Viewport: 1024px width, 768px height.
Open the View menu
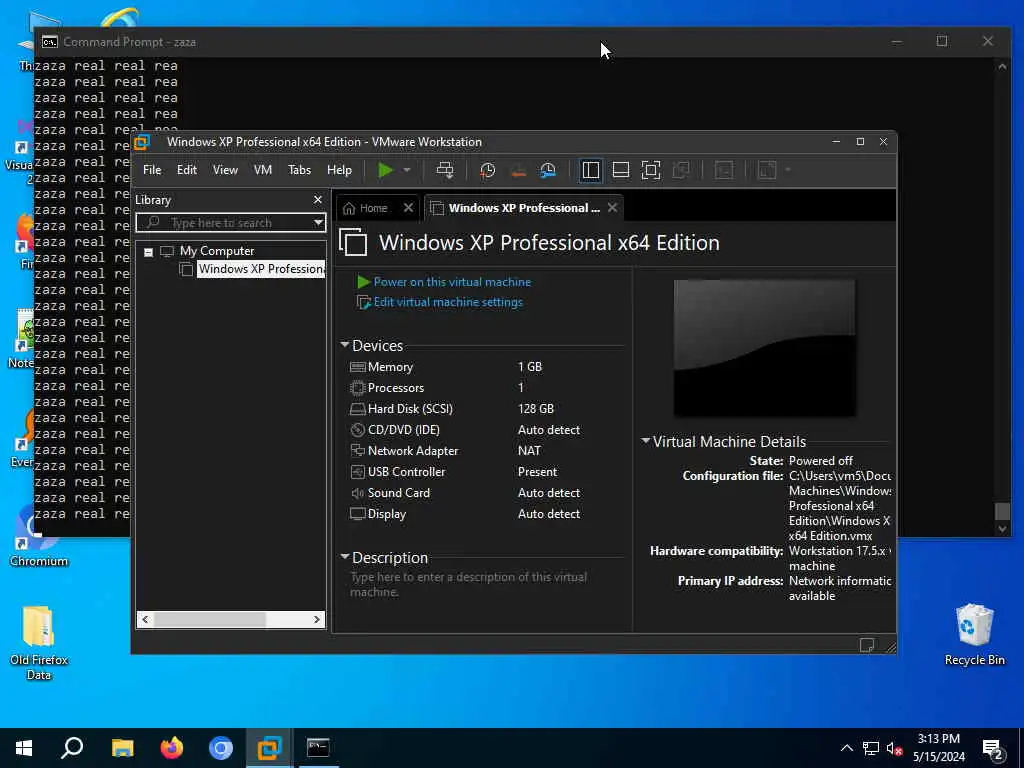coord(225,170)
